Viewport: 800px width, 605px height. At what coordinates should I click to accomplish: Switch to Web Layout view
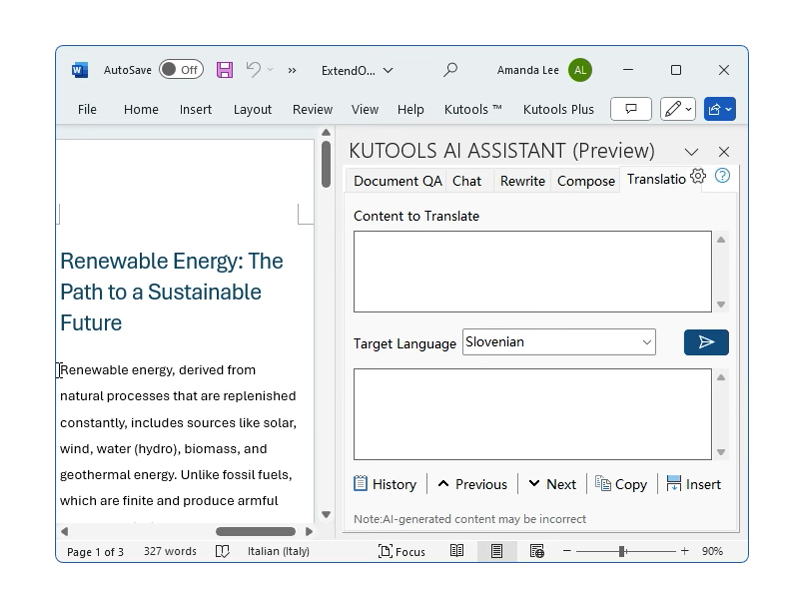tap(537, 551)
